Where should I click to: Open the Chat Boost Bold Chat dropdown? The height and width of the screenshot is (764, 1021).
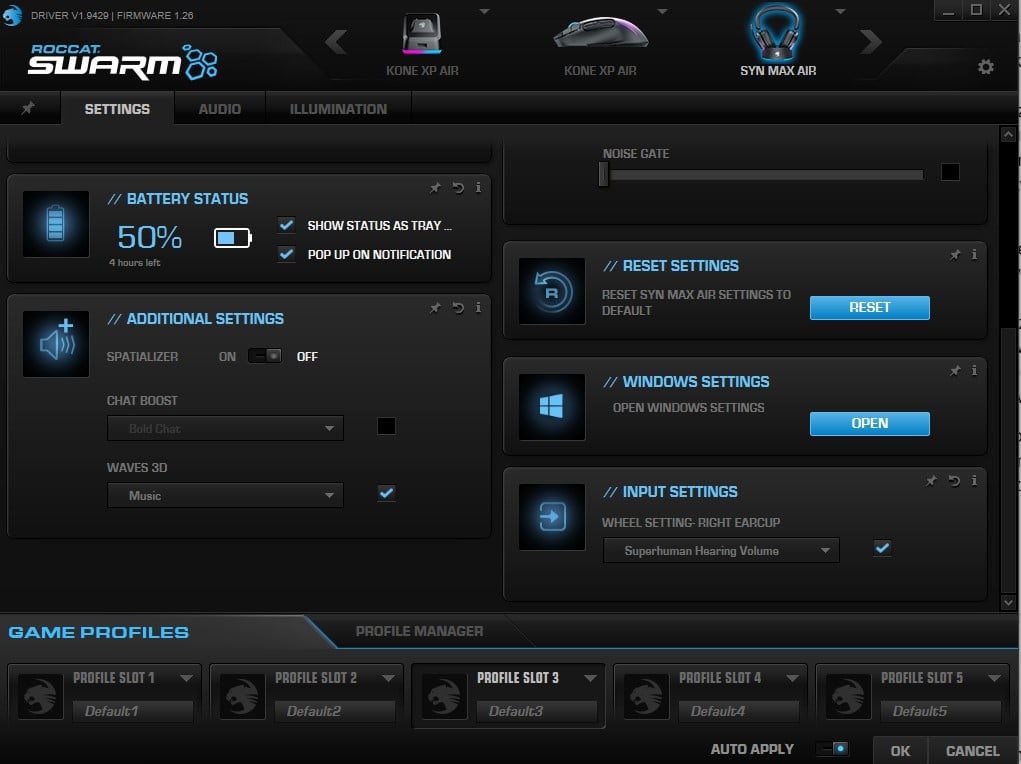(225, 429)
